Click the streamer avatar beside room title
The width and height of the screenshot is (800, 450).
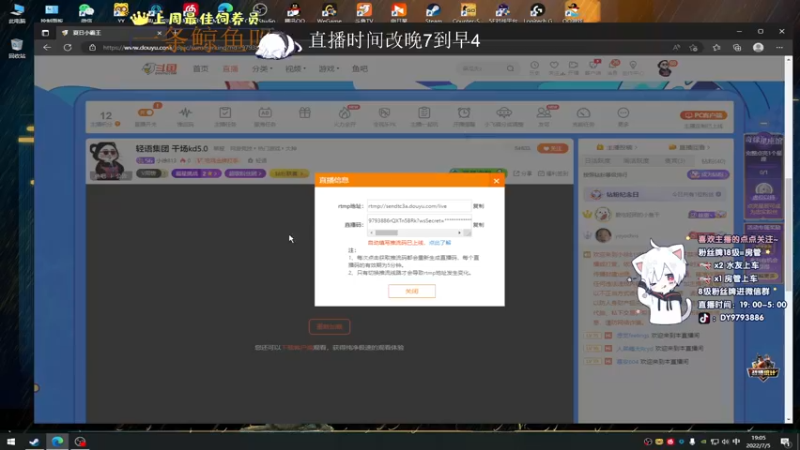click(x=108, y=161)
